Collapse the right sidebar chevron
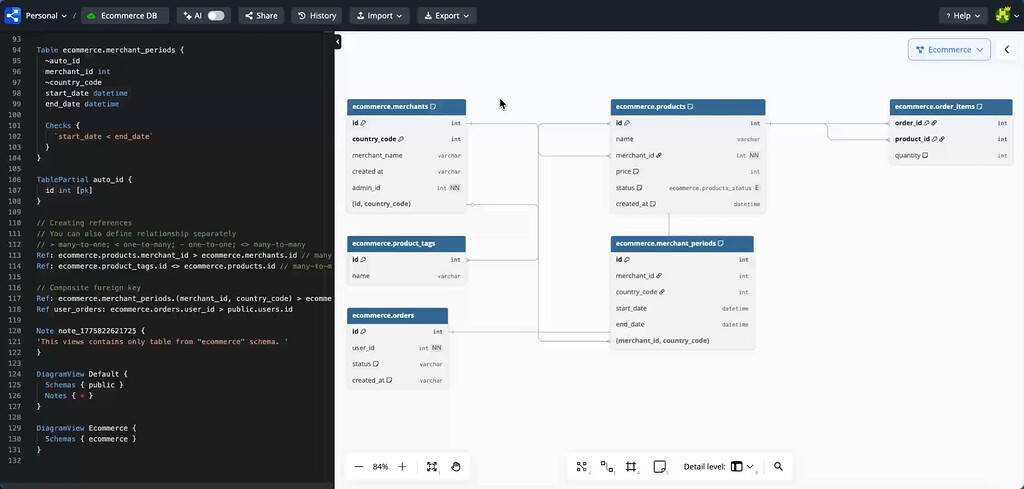Screen dimensions: 1024x489 1006,50
